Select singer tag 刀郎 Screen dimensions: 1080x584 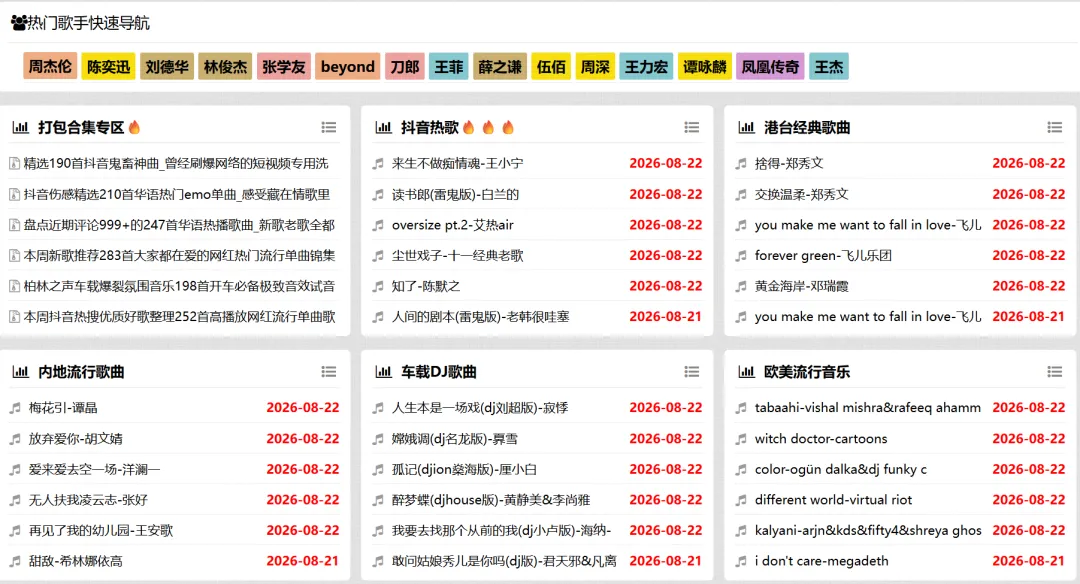tap(404, 66)
